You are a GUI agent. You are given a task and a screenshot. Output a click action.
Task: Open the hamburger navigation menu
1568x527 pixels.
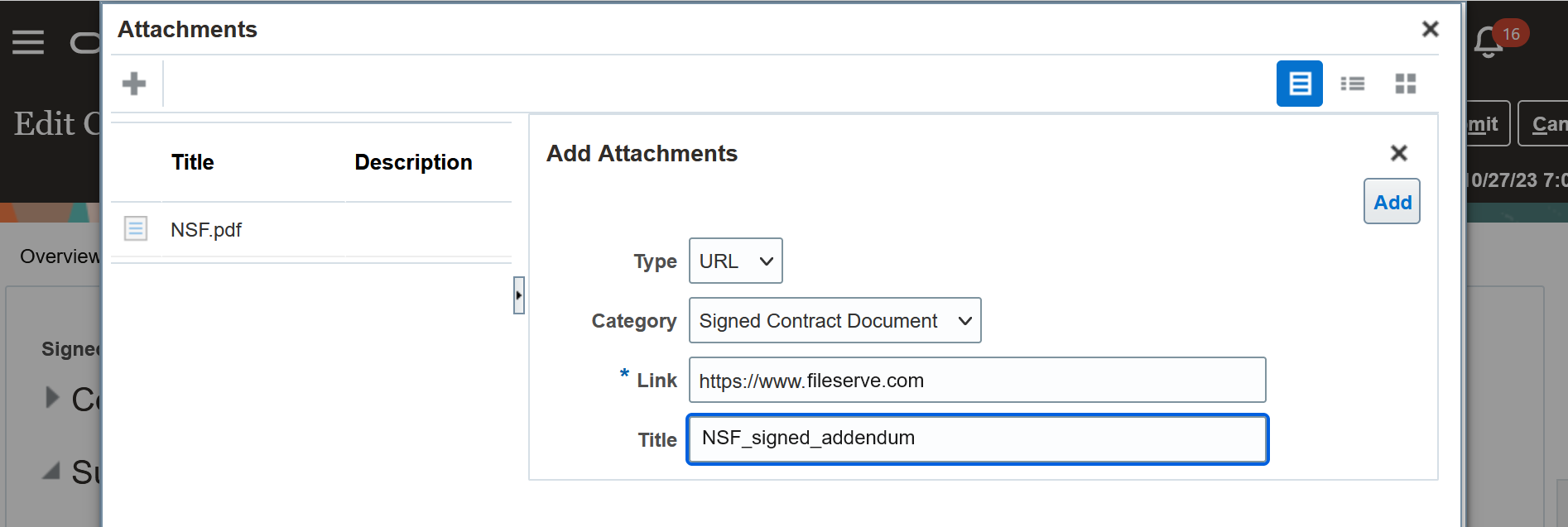28,41
